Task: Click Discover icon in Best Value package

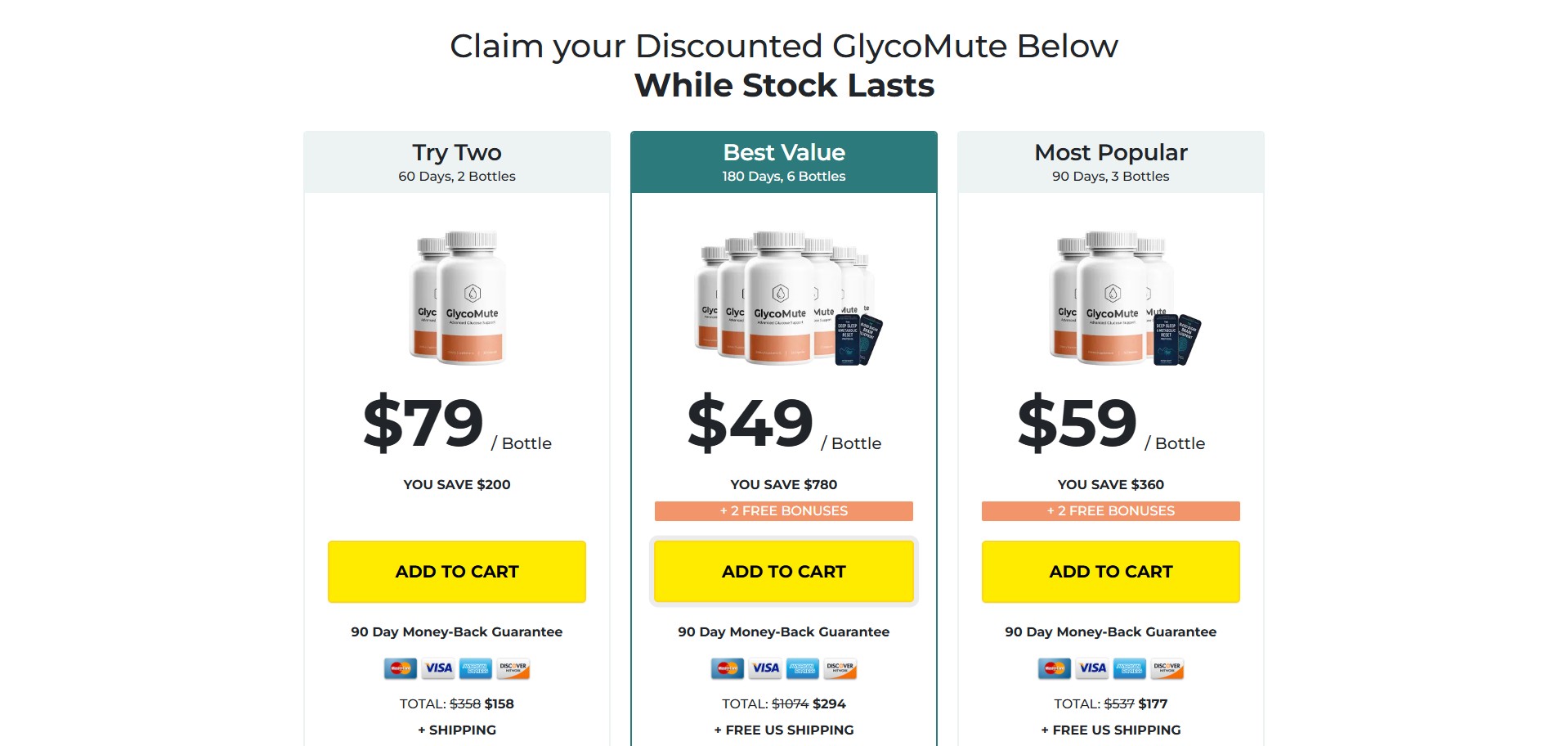Action: coord(840,668)
